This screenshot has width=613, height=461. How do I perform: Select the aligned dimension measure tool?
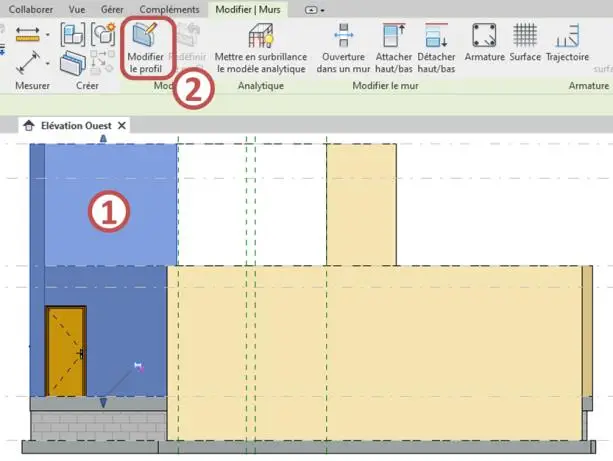27,34
